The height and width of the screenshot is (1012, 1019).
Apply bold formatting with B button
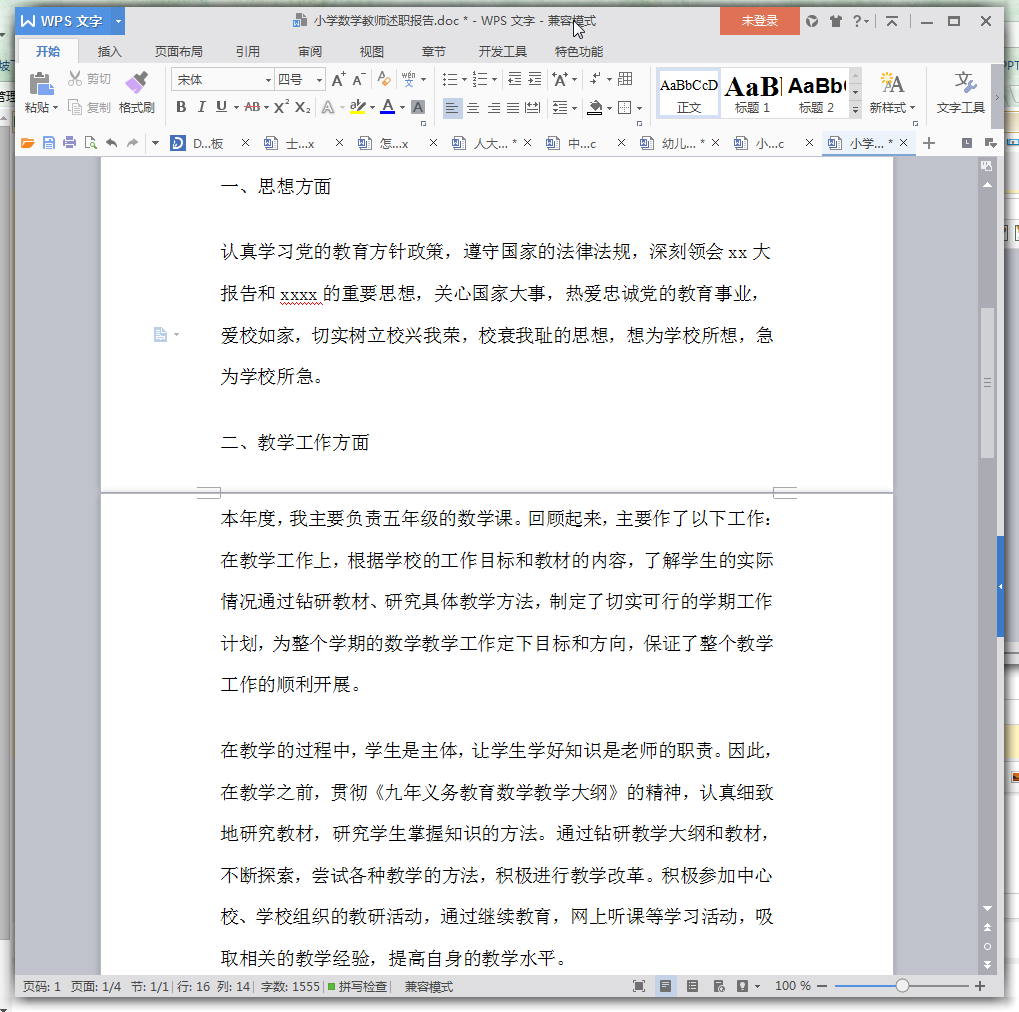click(181, 107)
